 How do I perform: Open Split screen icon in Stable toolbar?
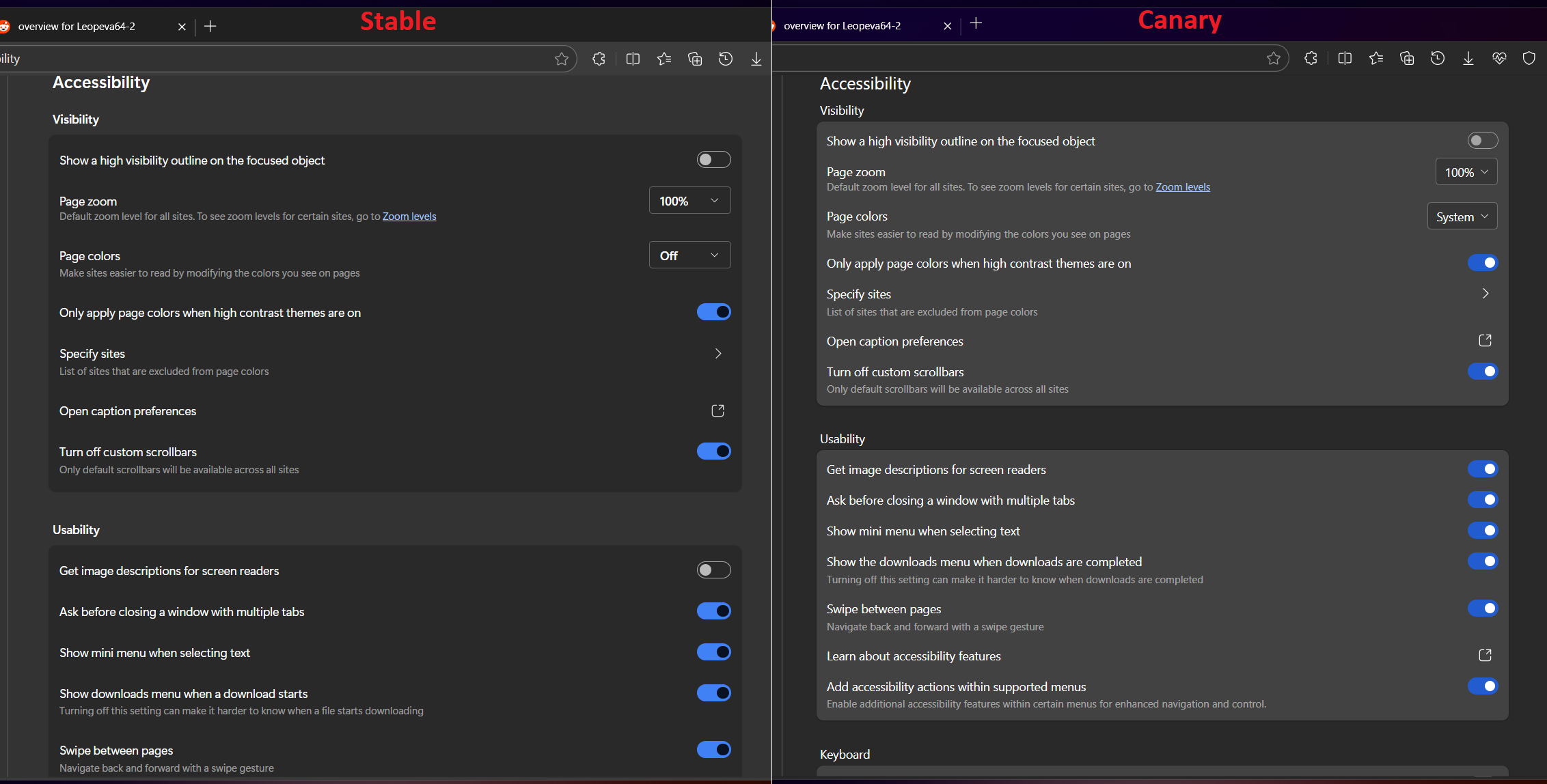coord(633,59)
